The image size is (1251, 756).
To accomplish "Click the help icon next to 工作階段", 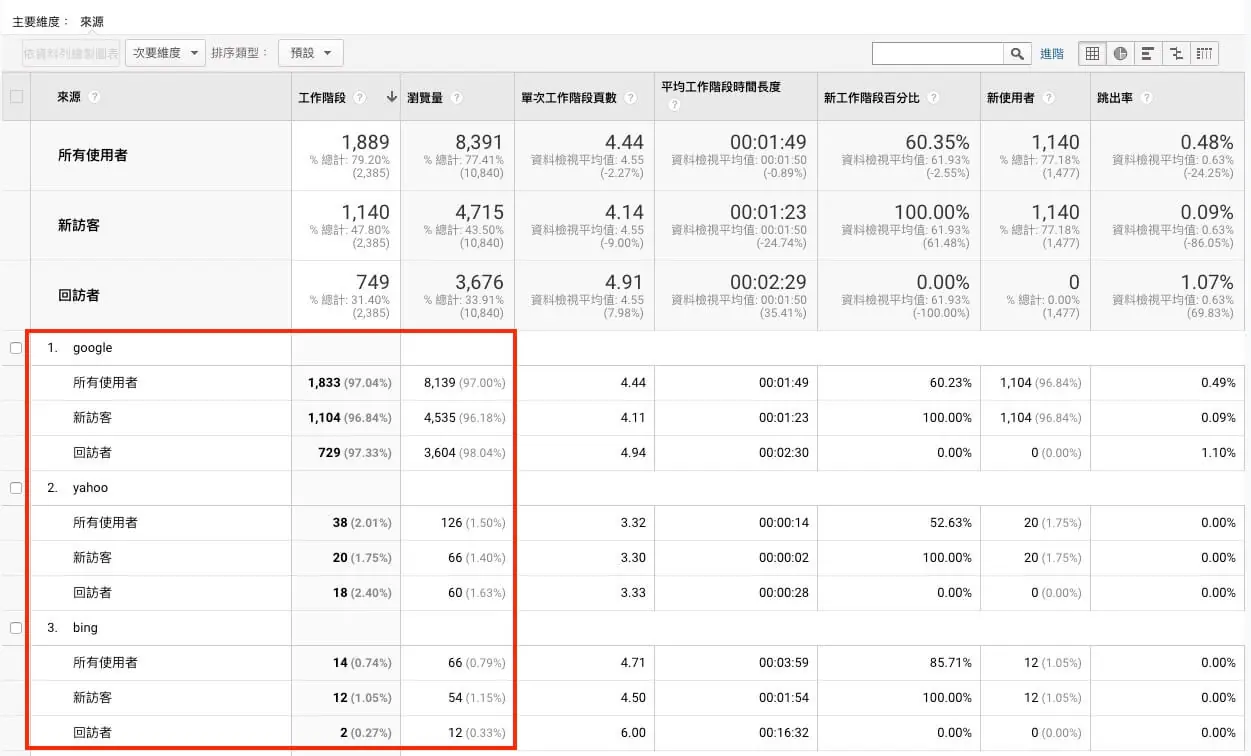I will (x=360, y=98).
